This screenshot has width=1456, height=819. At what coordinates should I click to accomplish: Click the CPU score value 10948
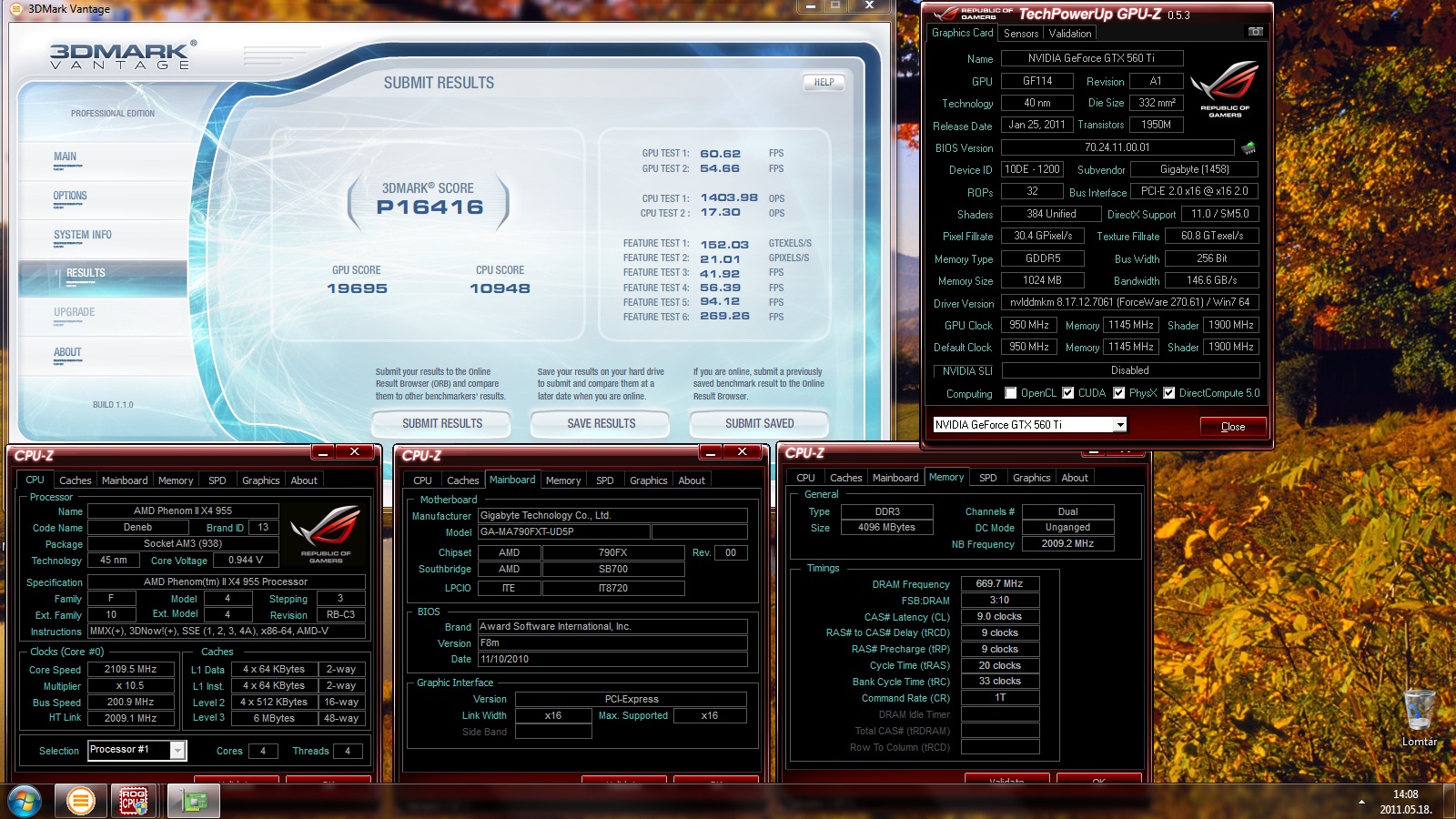tap(500, 288)
